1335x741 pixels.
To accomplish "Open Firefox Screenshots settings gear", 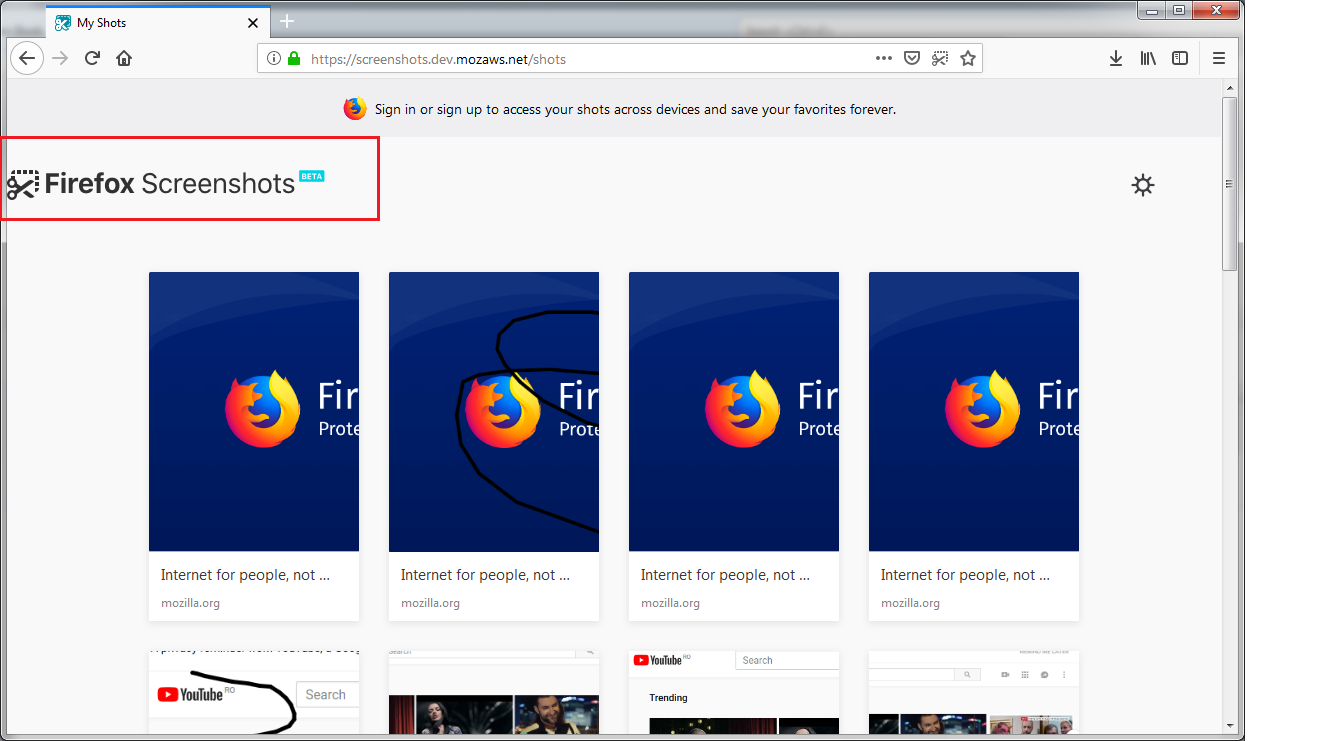I will click(1142, 185).
